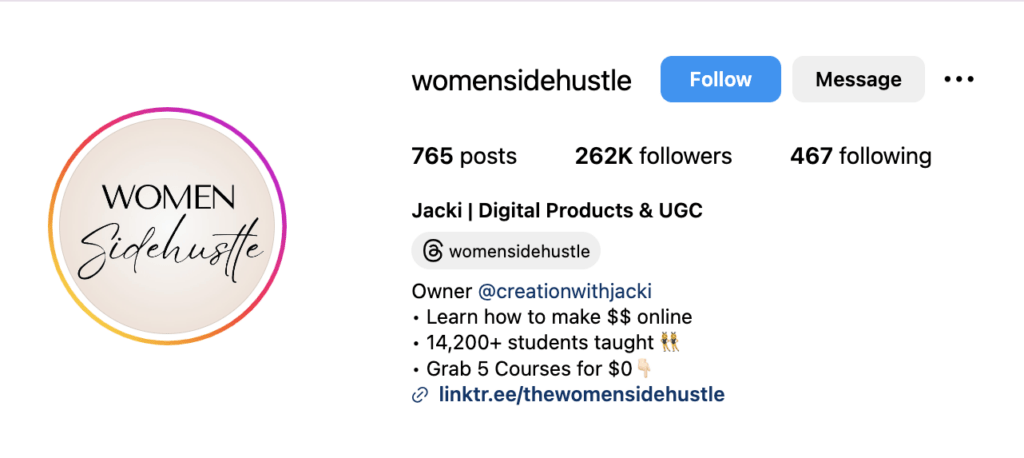Visit the @creationwithjacki mention

click(565, 291)
